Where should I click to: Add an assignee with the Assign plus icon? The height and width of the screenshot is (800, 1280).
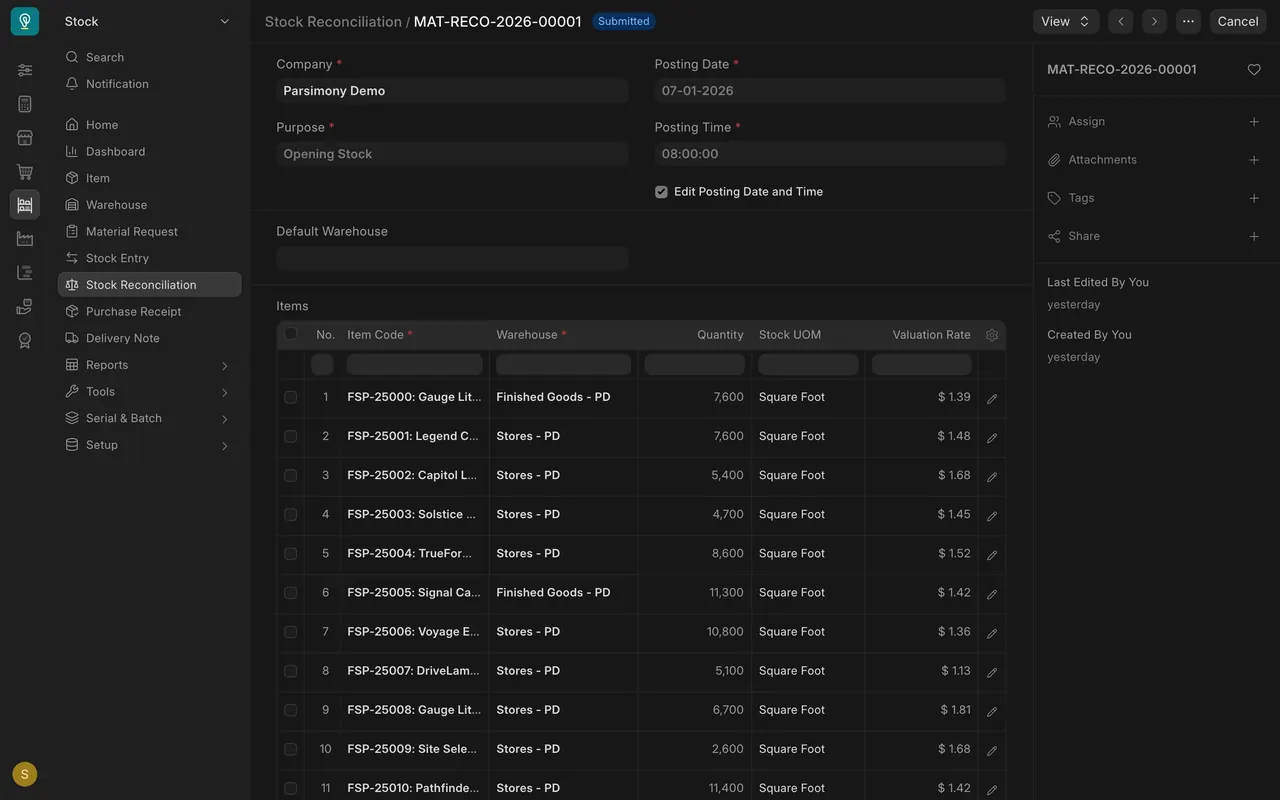pos(1254,122)
